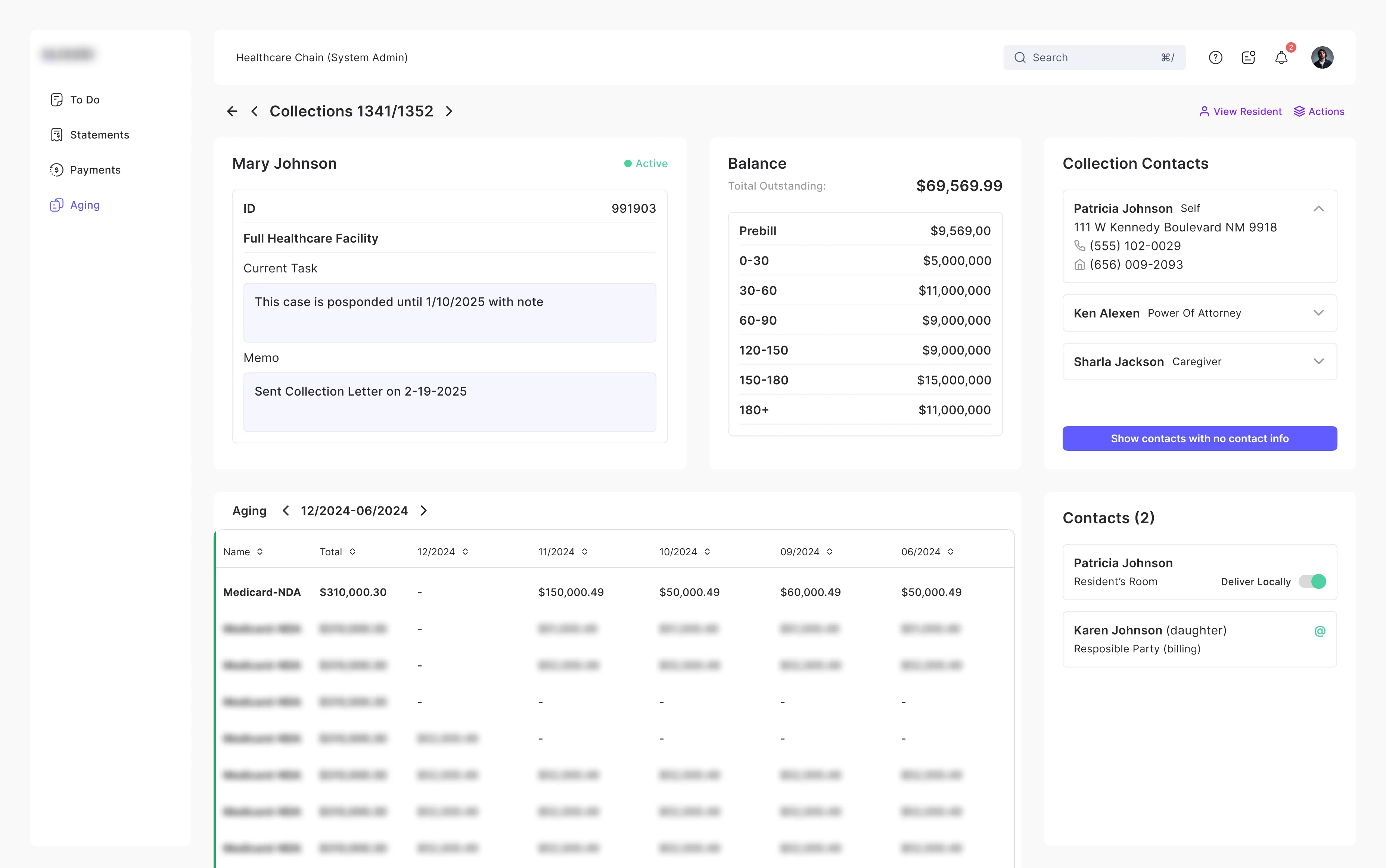
Task: Go to previous collection record
Action: [254, 111]
